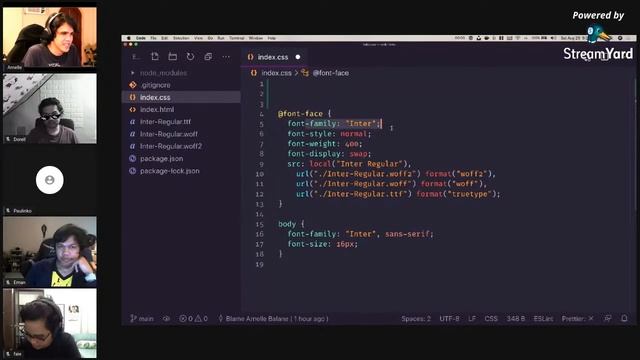This screenshot has width=640, height=360.
Task: Collapse all folders using the stacked squares icon
Action: click(208, 56)
